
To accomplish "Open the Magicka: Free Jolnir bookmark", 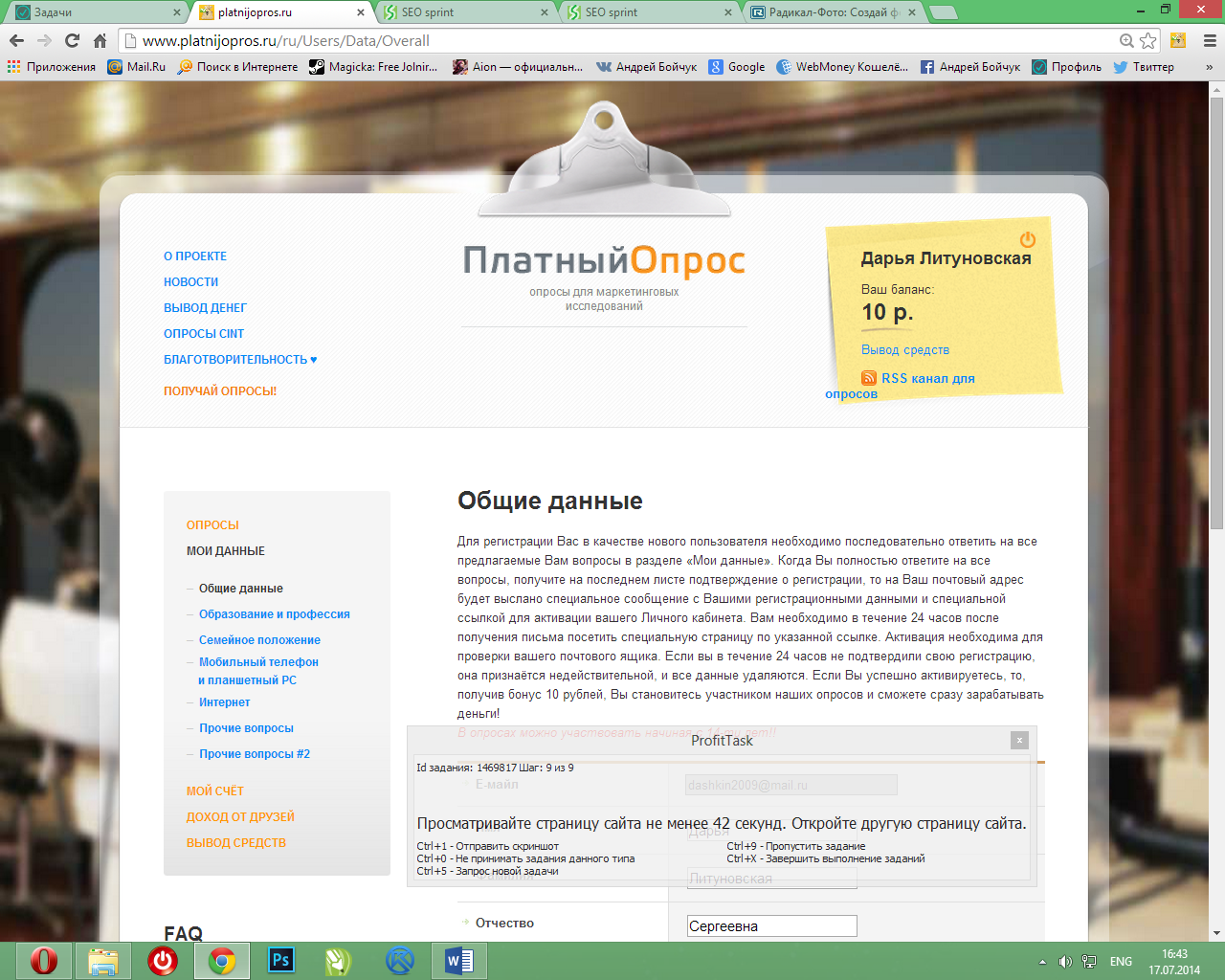I will (x=373, y=67).
